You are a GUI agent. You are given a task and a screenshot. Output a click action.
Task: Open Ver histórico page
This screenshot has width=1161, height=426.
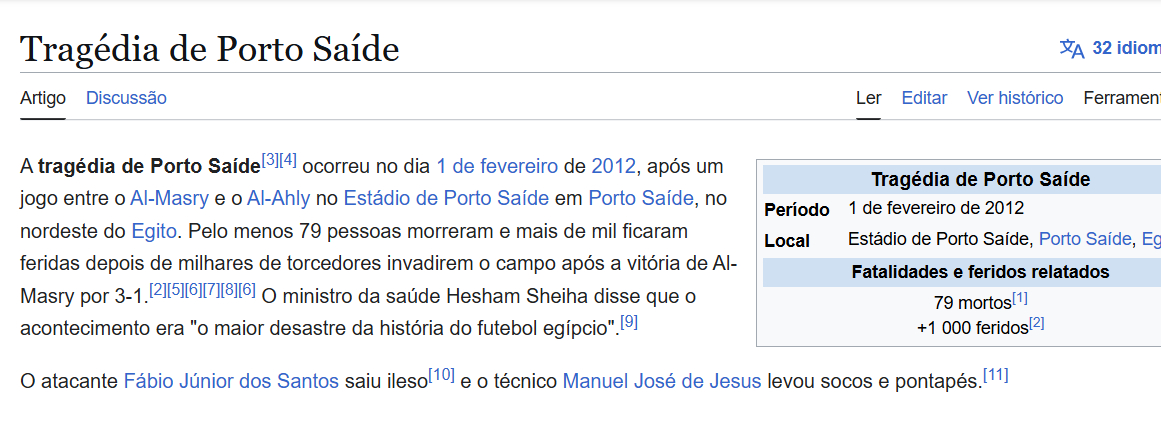tap(1014, 98)
